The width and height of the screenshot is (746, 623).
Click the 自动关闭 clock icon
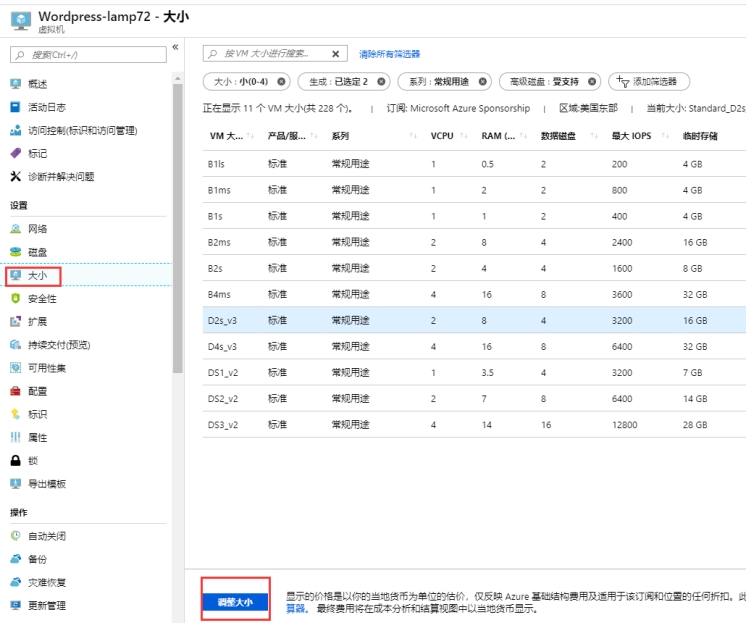point(15,536)
